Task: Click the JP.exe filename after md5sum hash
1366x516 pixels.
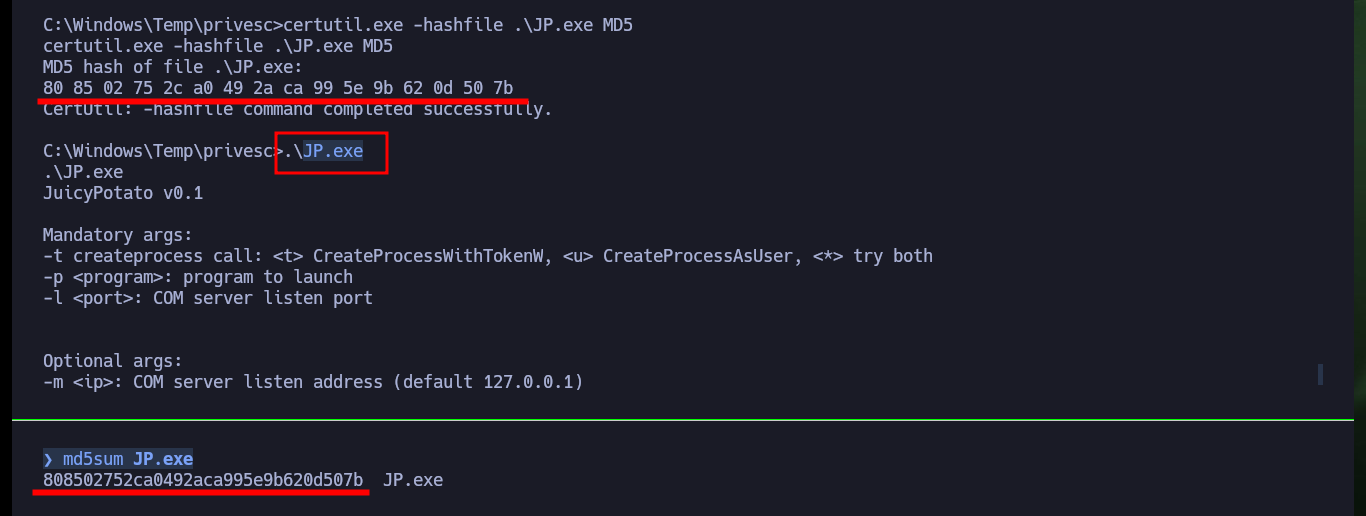Action: pyautogui.click(x=413, y=480)
